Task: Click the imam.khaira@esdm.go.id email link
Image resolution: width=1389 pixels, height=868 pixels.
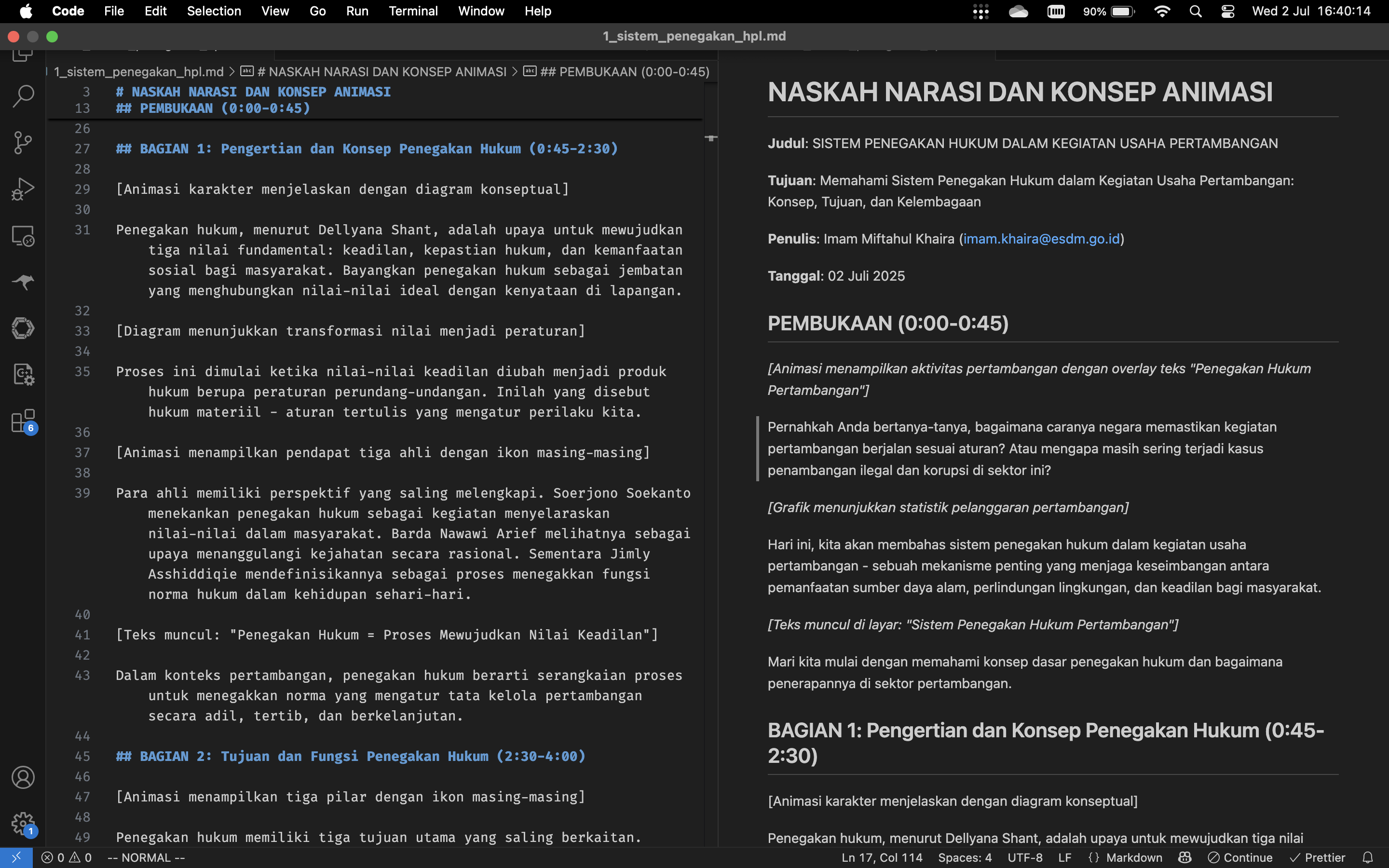Action: click(1041, 239)
